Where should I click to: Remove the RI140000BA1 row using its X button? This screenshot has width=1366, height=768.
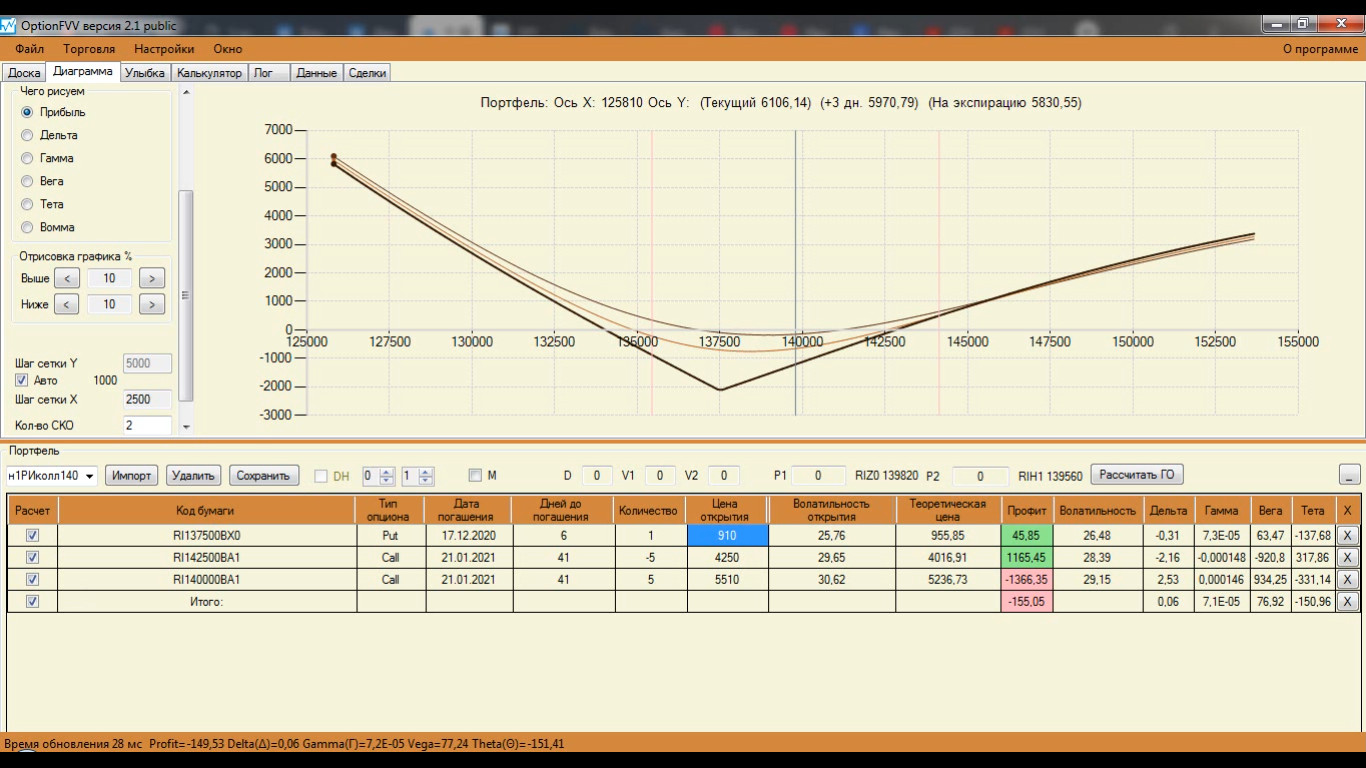tap(1347, 579)
